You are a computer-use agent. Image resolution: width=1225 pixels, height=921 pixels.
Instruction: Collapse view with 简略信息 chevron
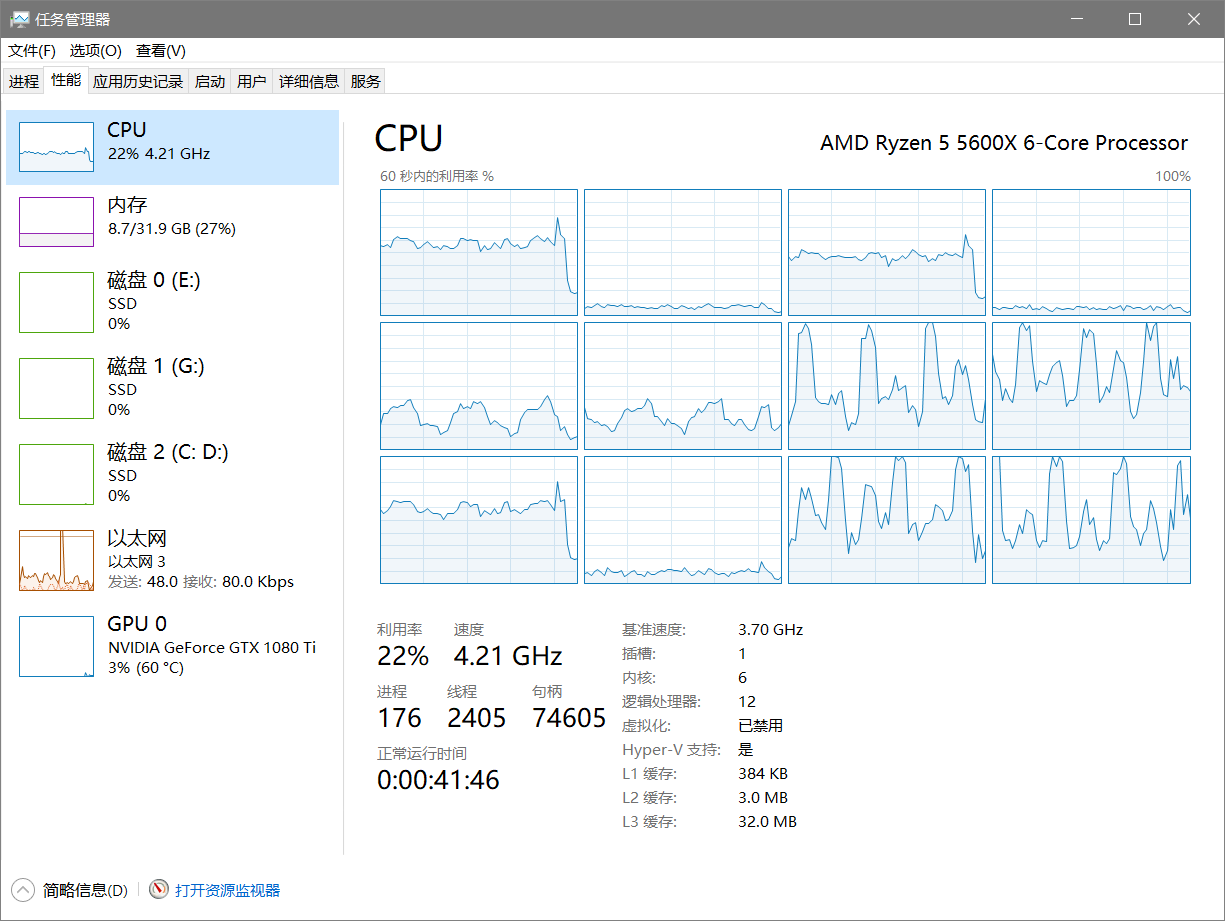pyautogui.click(x=22, y=890)
